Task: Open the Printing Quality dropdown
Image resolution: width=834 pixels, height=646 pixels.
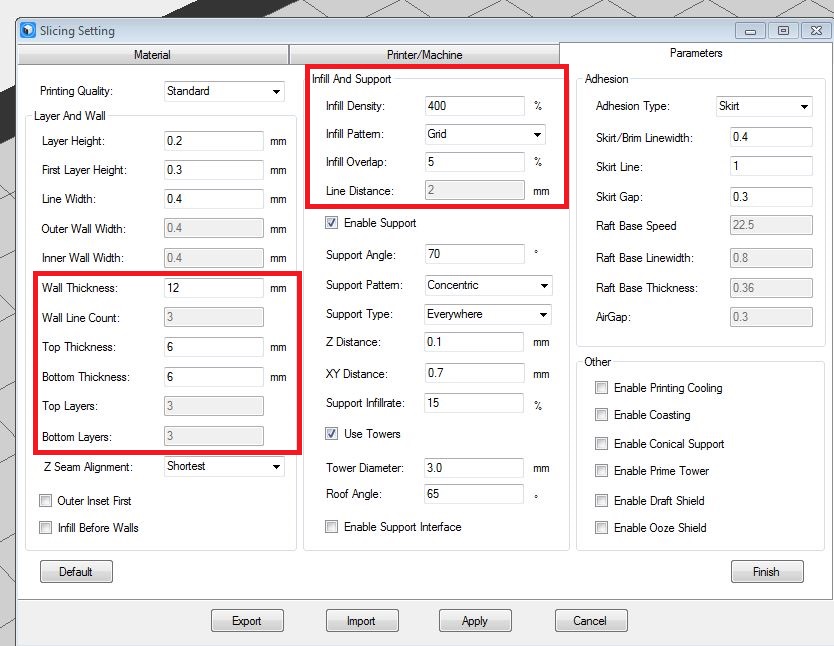Action: (224, 92)
